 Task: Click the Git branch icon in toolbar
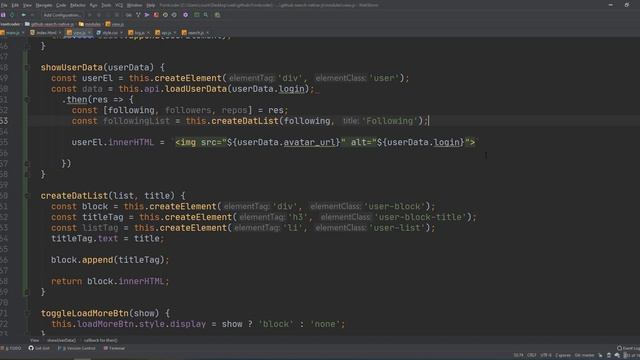(x=138, y=15)
